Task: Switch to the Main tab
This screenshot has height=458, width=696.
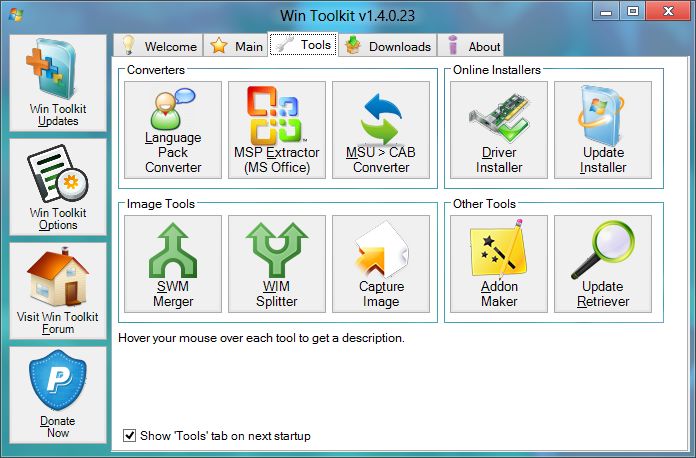Action: click(236, 45)
